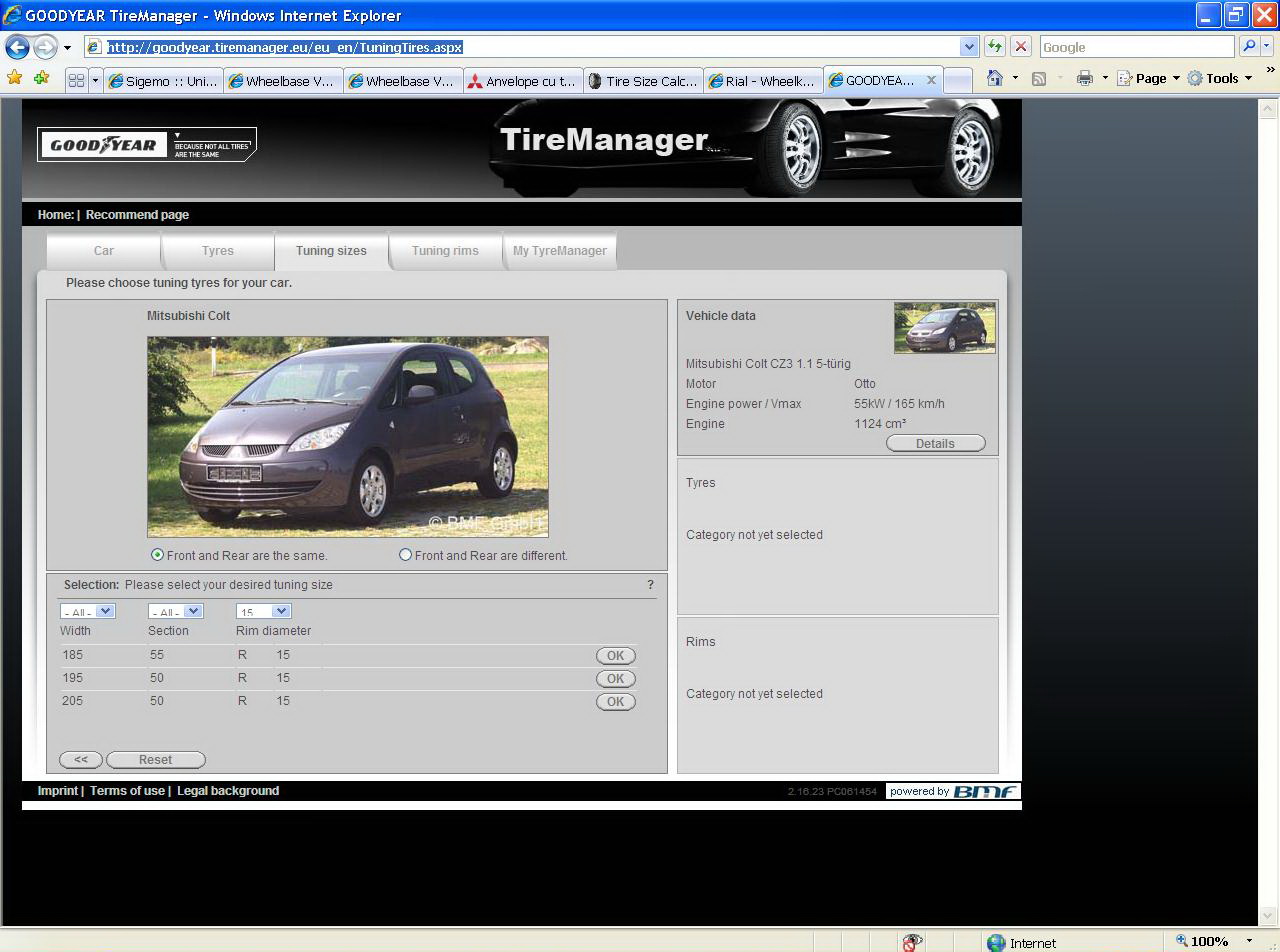The height and width of the screenshot is (952, 1280).
Task: Click the large Mitsubishi Colt photo
Action: 348,437
